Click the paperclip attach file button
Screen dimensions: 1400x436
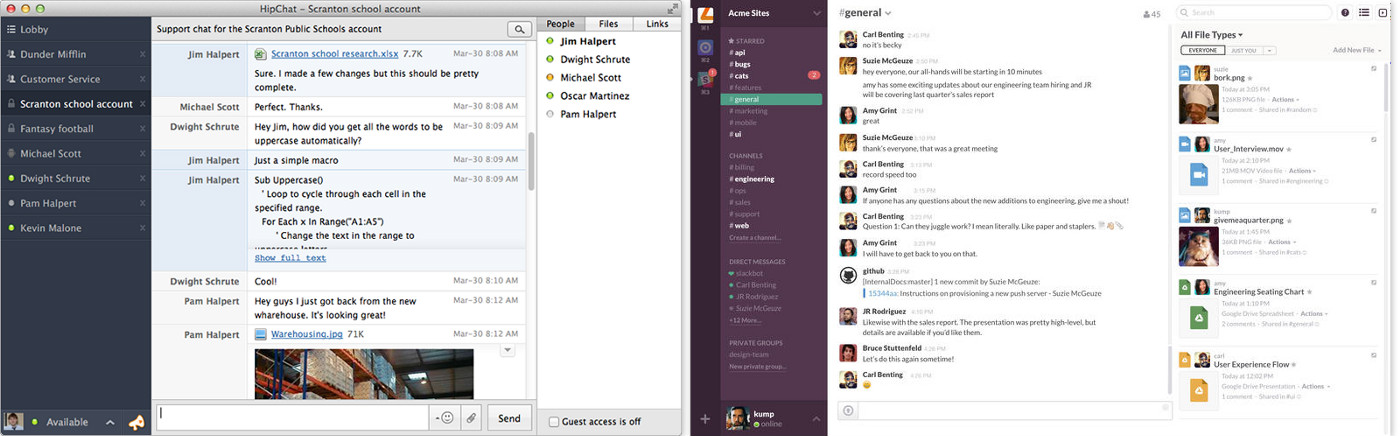[x=470, y=418]
